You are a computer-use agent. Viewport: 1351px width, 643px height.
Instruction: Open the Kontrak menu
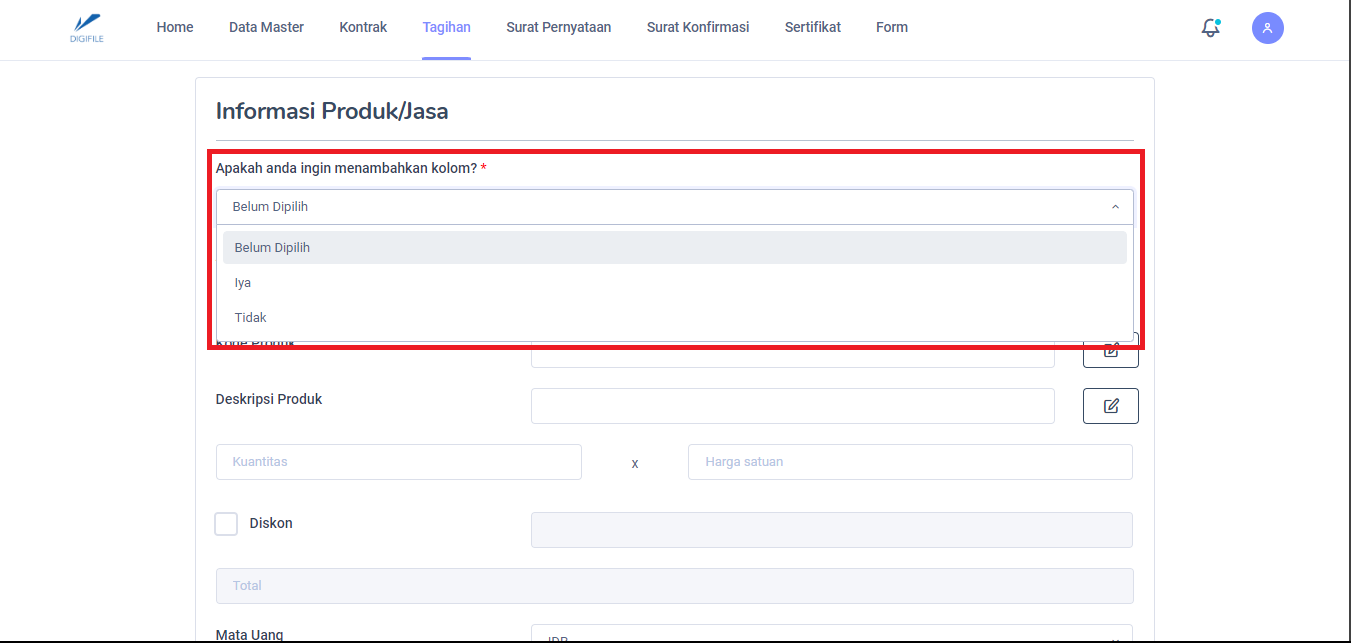coord(363,28)
